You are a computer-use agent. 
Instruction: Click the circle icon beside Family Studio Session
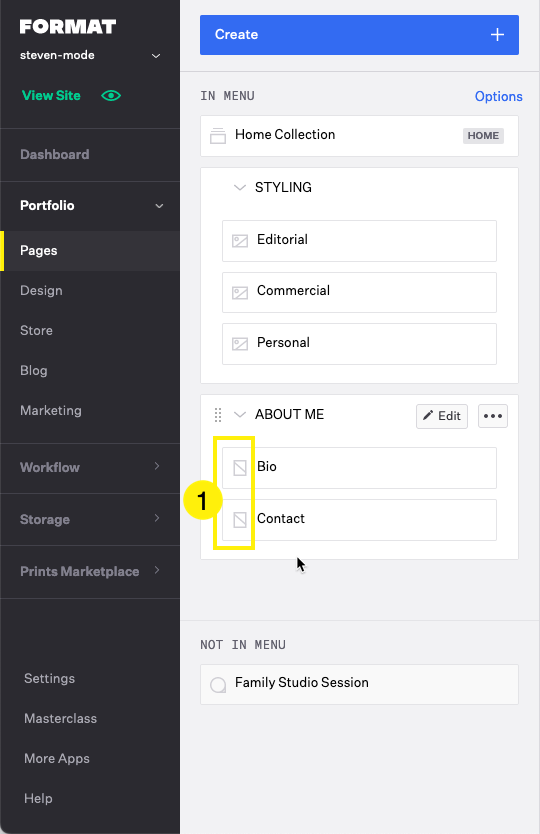[x=218, y=685]
